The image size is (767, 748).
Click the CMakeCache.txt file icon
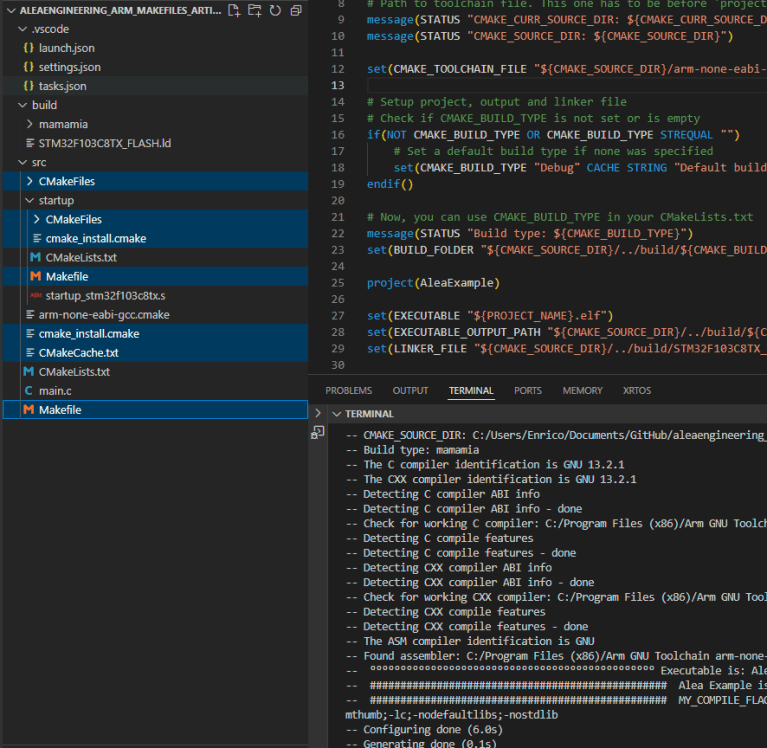pos(30,353)
